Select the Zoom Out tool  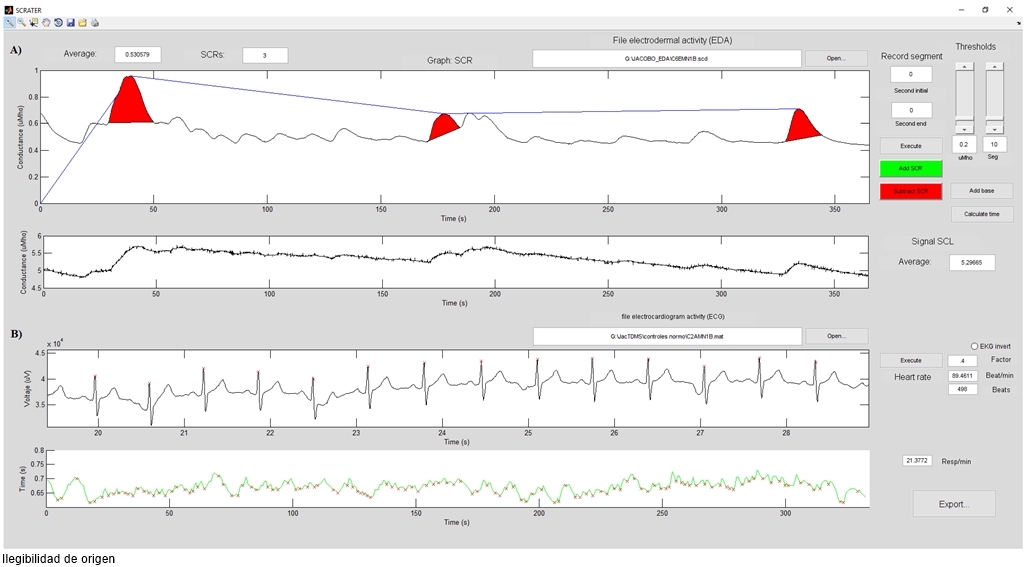(21, 22)
